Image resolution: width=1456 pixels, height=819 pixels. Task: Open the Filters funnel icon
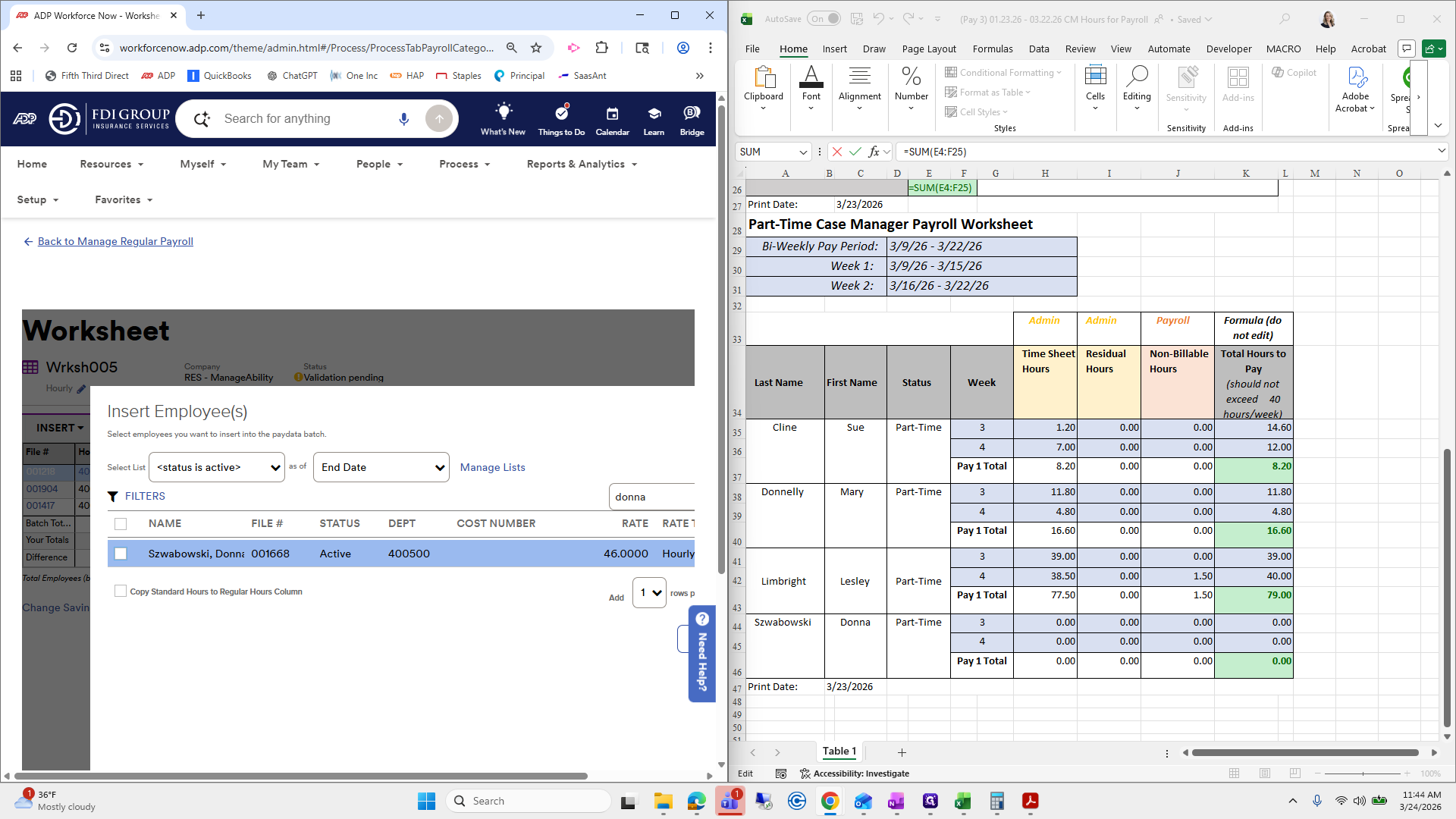113,497
